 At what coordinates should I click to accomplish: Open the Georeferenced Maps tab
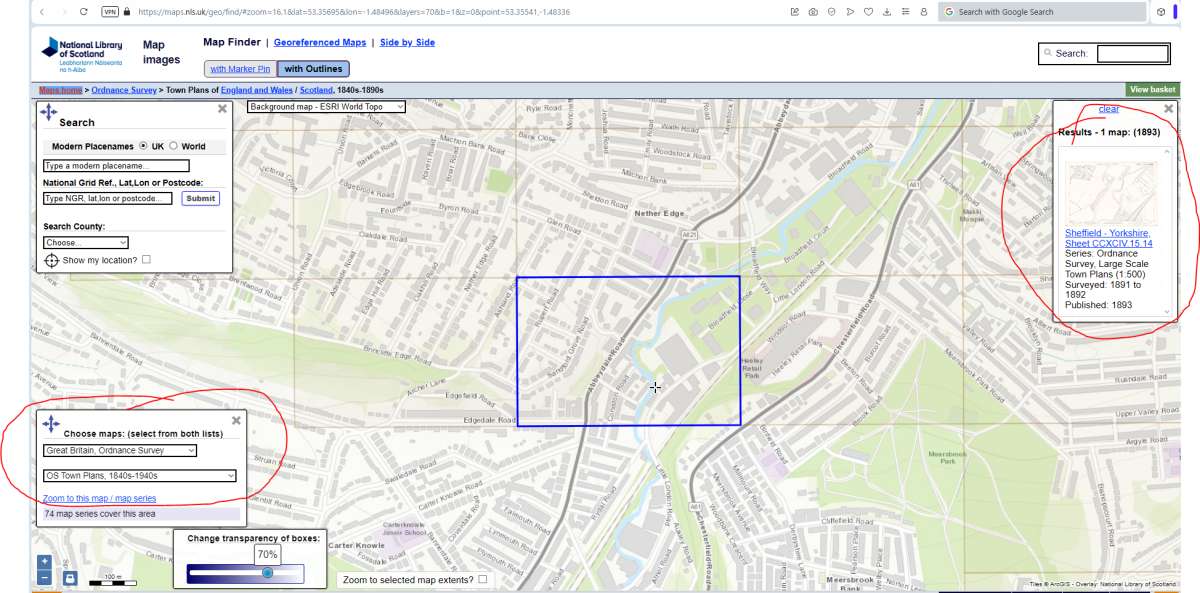point(320,43)
